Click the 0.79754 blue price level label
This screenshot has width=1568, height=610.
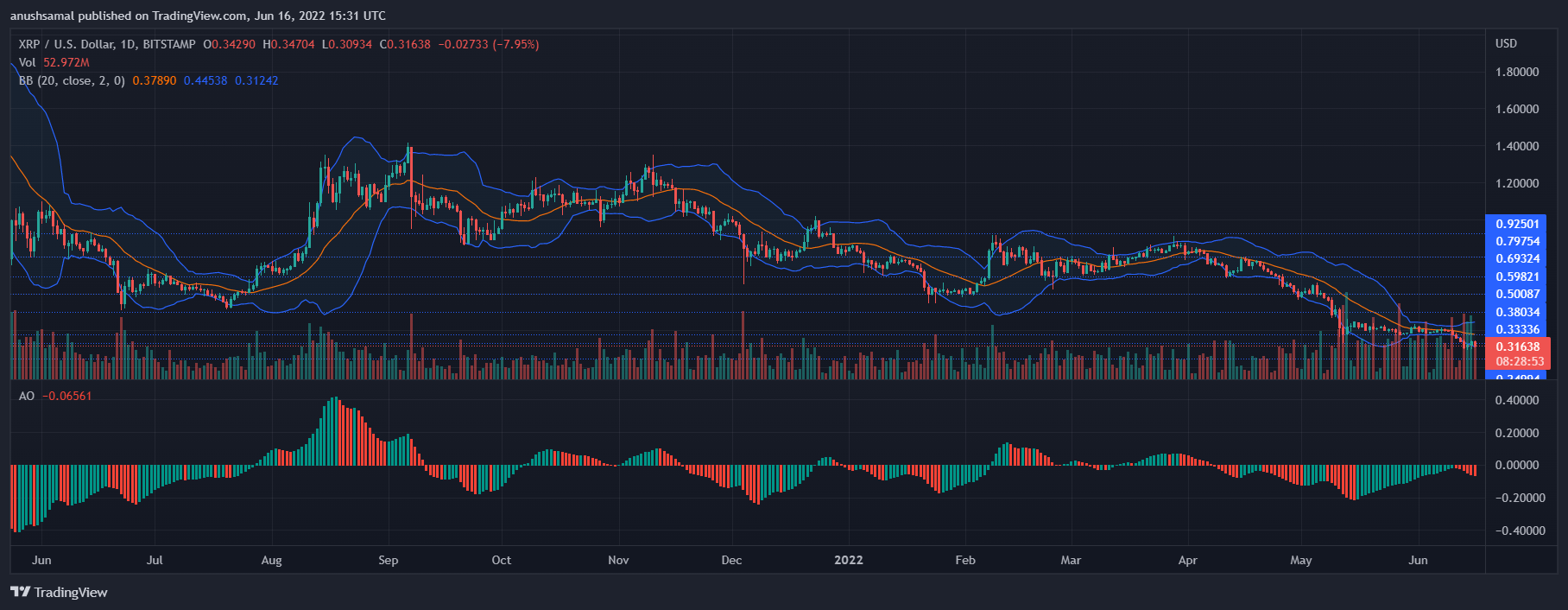pyautogui.click(x=1517, y=241)
